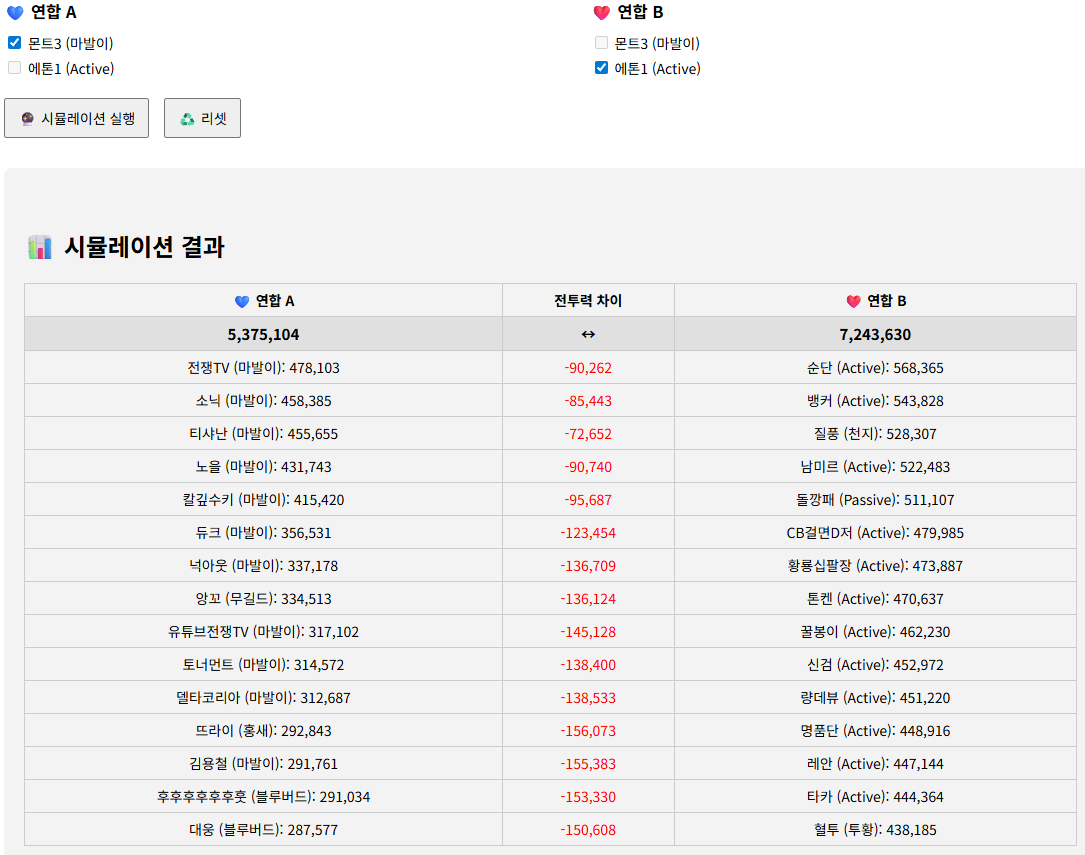Click the bar chart icon beside 시뮬레이션 결과
1085x855 pixels.
click(x=40, y=247)
